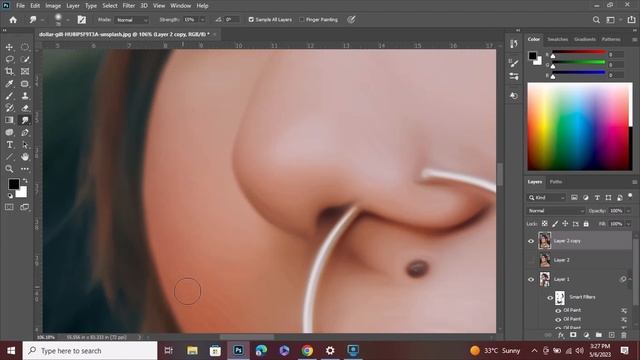Screen dimensions: 640x360
Task: Change screen mode from toolbox
Action: pyautogui.click(x=25, y=207)
